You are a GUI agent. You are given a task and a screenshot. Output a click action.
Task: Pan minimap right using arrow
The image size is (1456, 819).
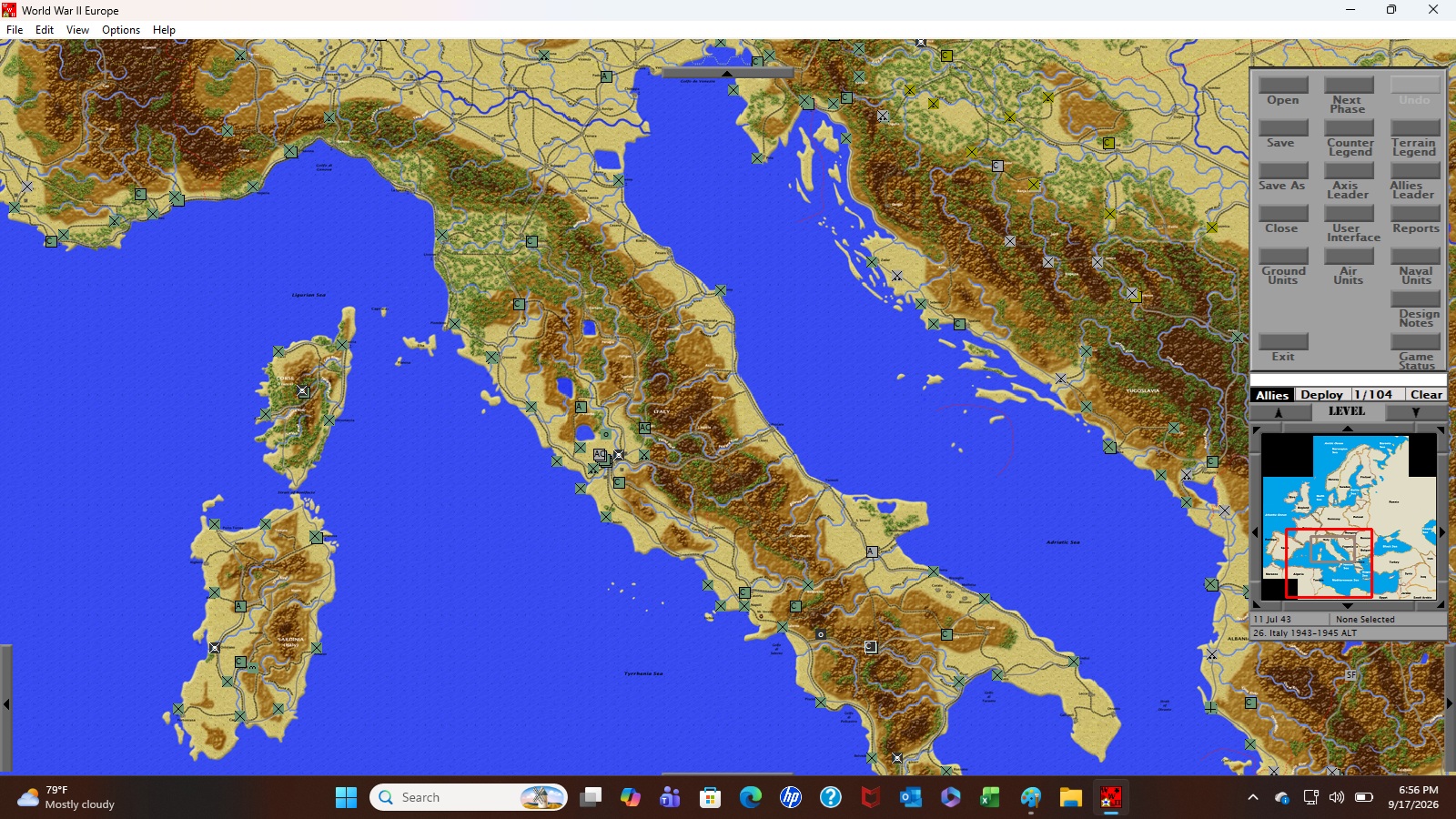pos(1441,532)
